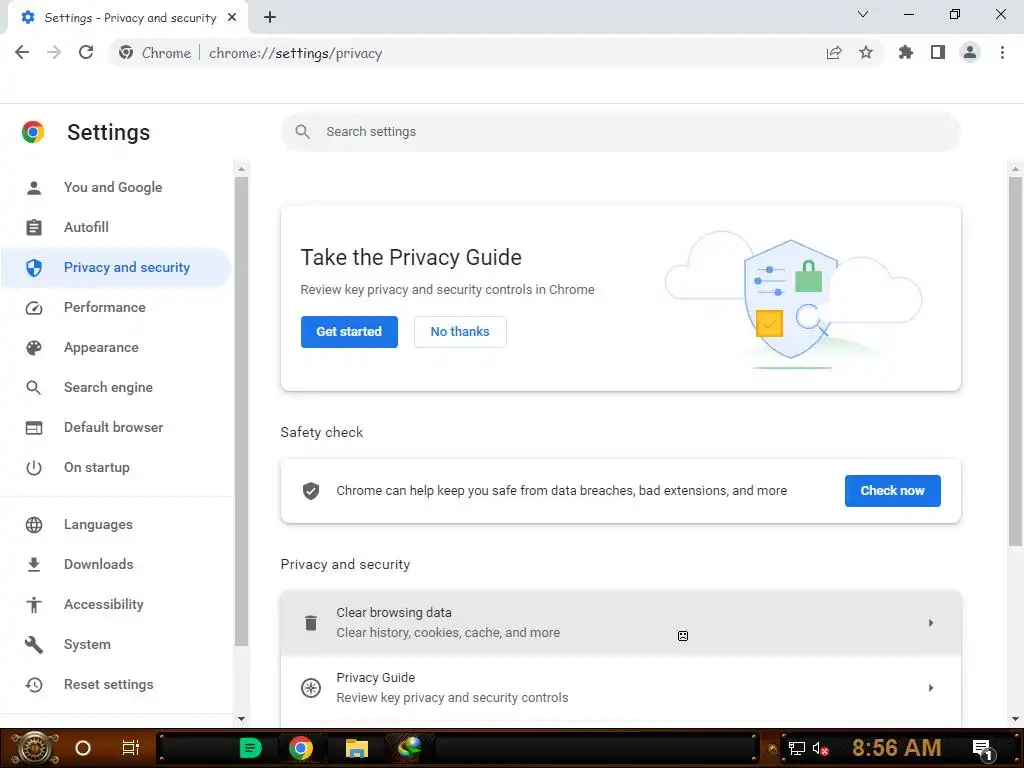Open Search engine settings

coord(116,387)
